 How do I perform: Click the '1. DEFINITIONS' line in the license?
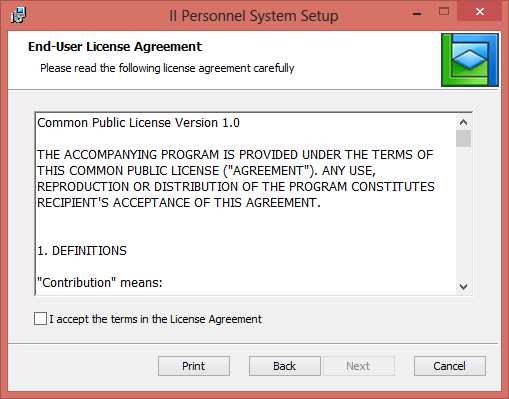[x=82, y=251]
